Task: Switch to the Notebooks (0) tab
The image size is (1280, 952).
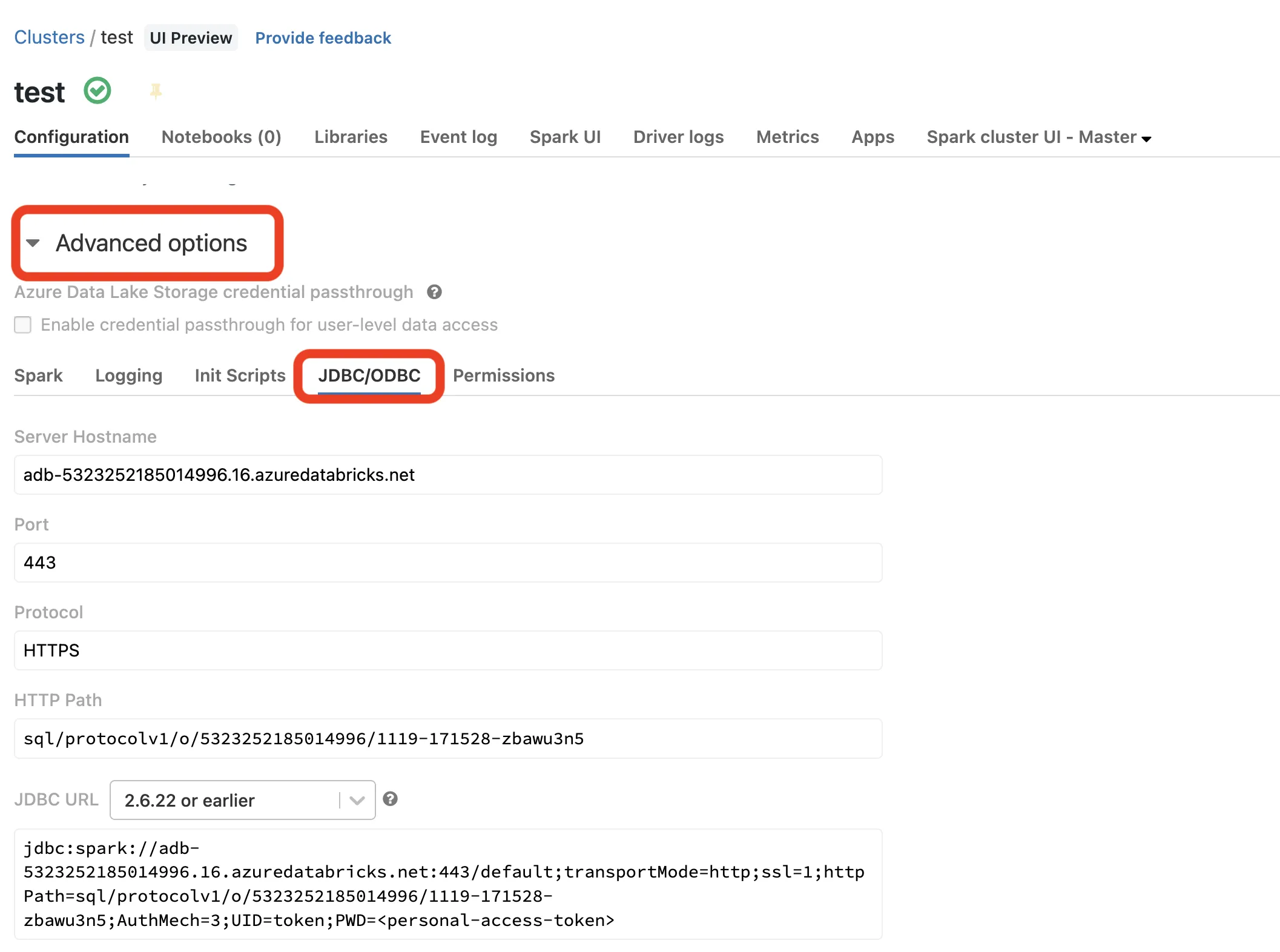Action: (x=221, y=137)
